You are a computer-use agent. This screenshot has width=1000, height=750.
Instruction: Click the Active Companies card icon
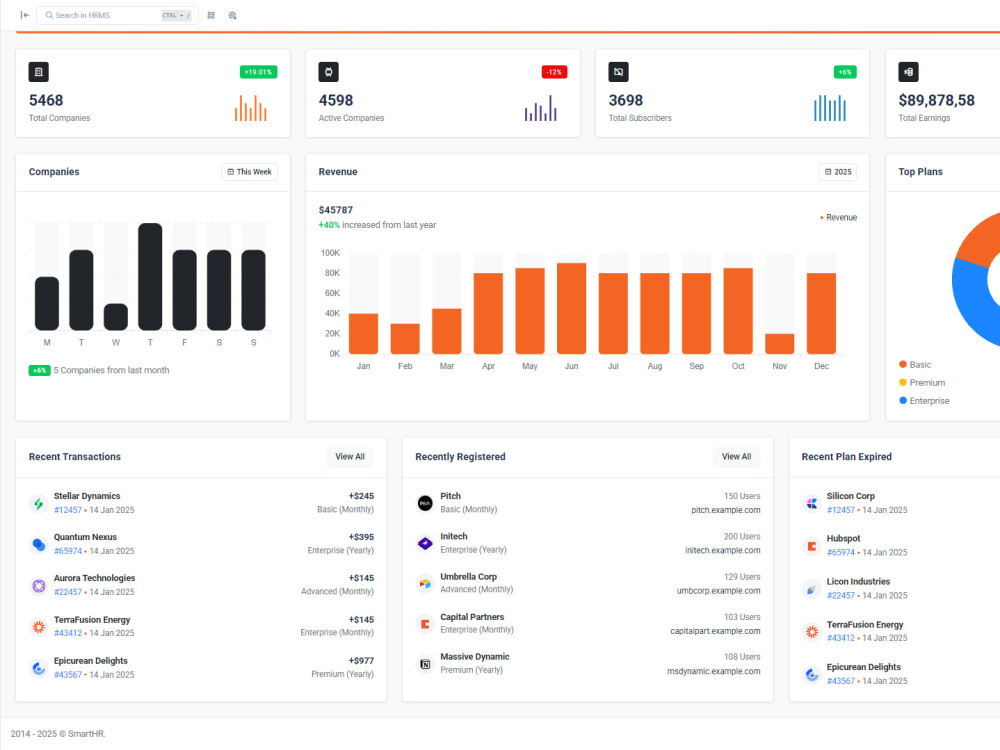(328, 72)
